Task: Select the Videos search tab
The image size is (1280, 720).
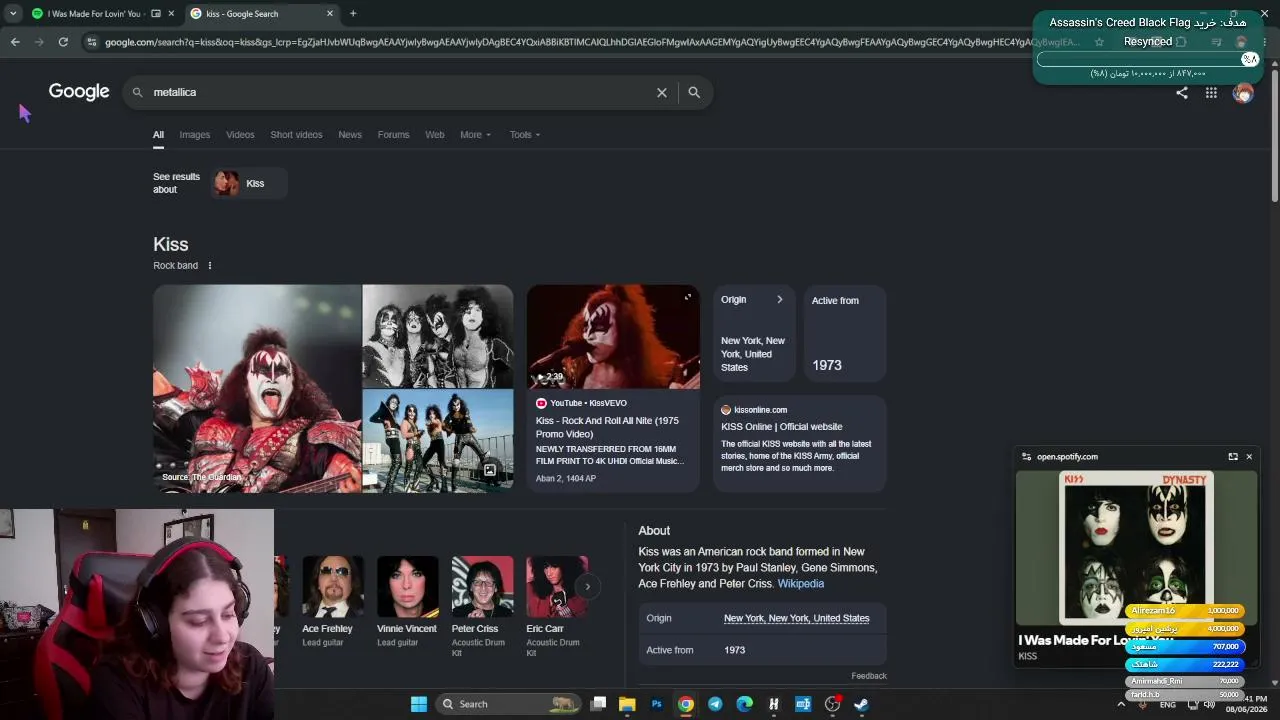Action: tap(240, 135)
